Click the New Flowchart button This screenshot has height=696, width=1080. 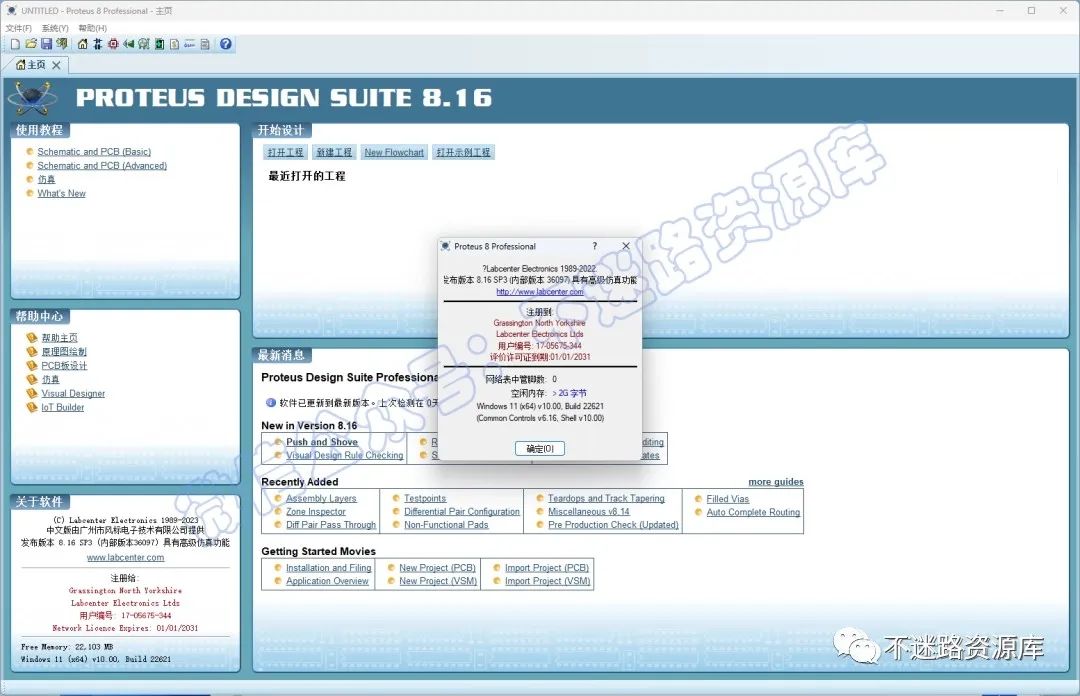tap(394, 152)
